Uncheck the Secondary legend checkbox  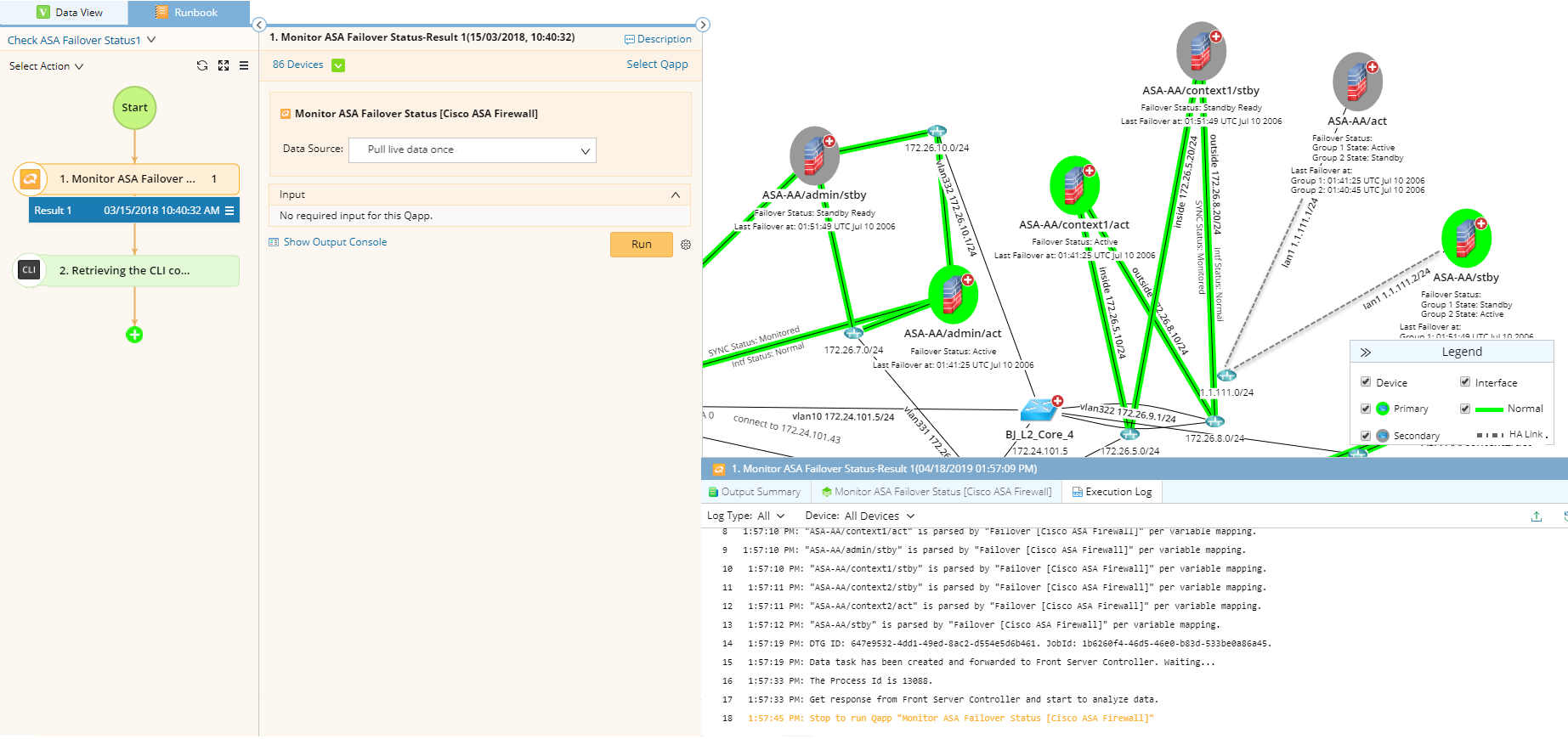[1366, 435]
